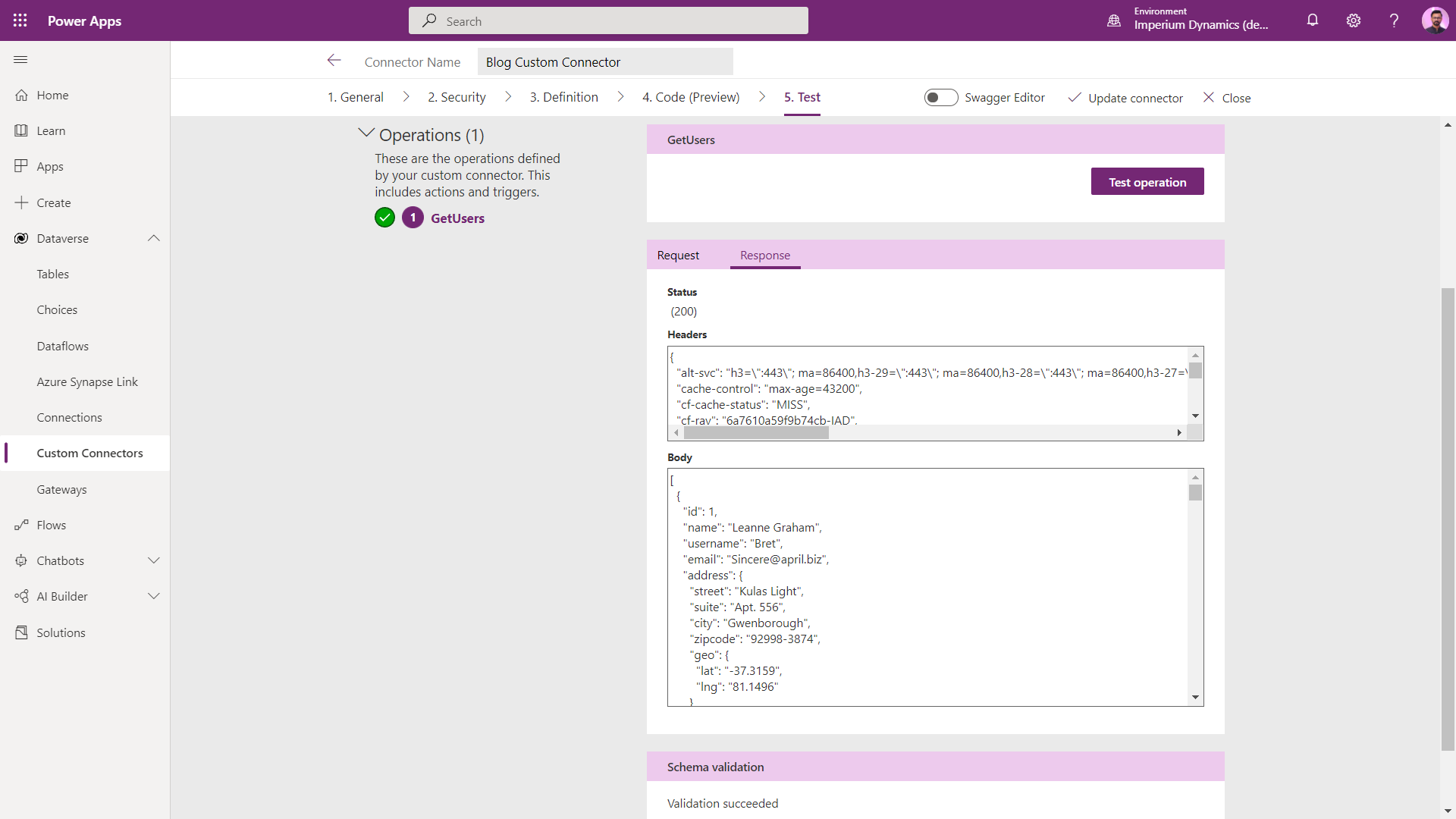Click the back arrow beside Connector Name
The image size is (1456, 819).
(334, 61)
